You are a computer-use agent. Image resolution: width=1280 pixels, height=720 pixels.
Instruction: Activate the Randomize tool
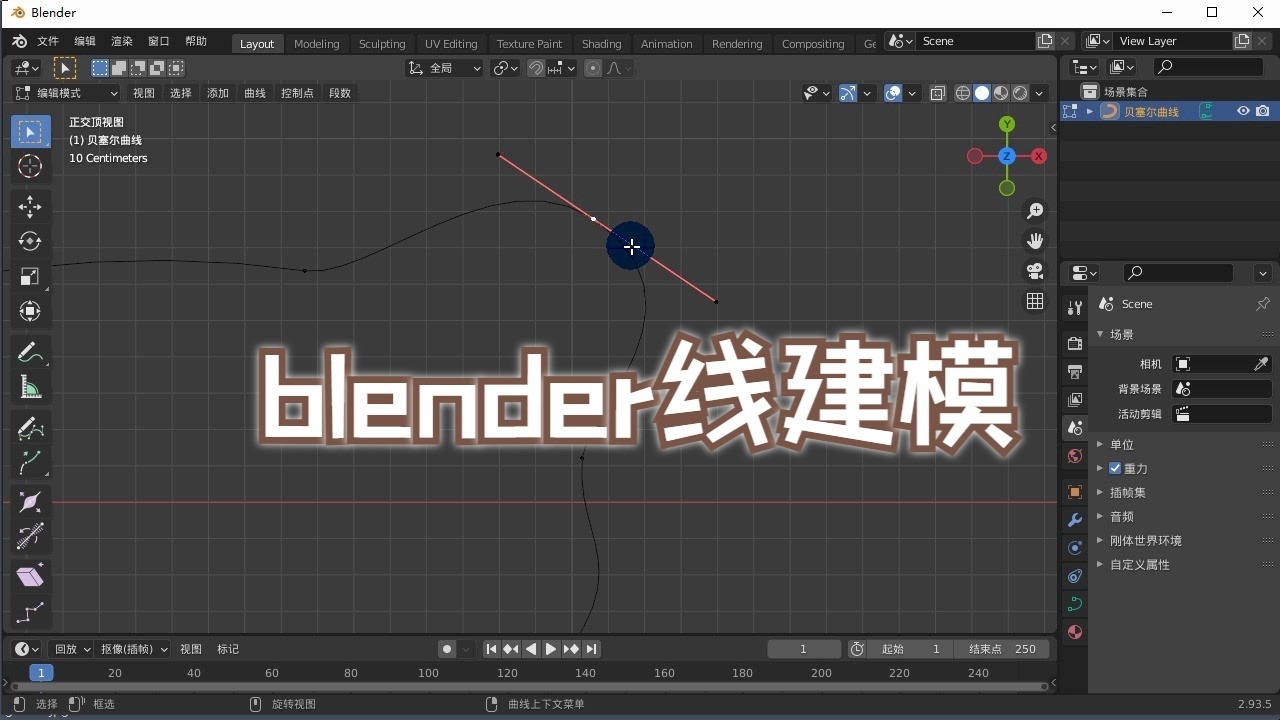pos(30,612)
